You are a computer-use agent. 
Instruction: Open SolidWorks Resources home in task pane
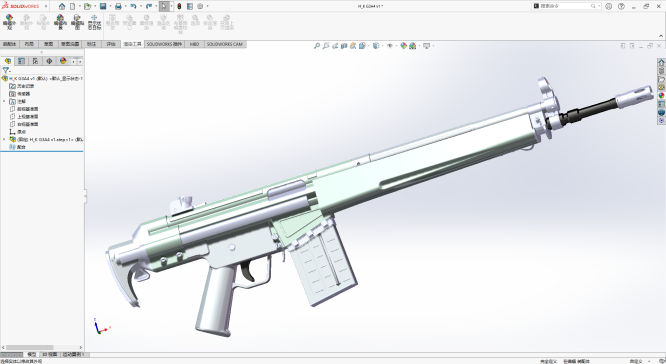pyautogui.click(x=661, y=62)
